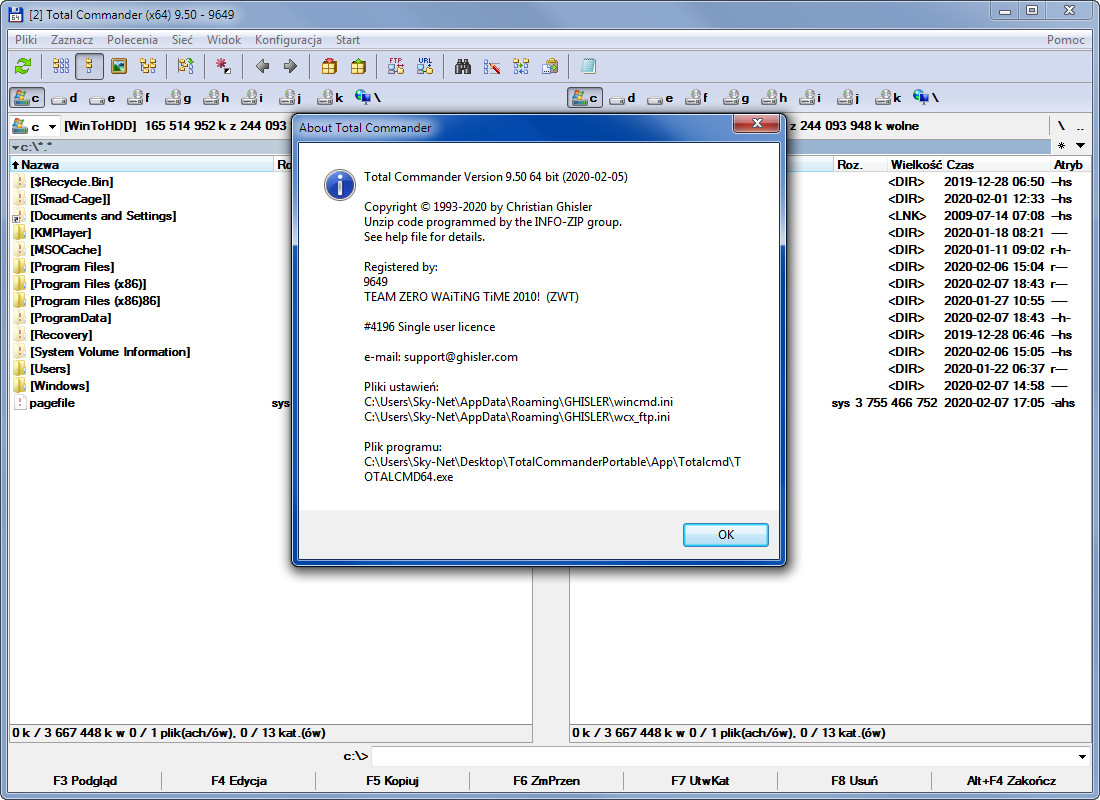Switch to brief file list view icon
This screenshot has height=800, width=1100.
(61, 67)
